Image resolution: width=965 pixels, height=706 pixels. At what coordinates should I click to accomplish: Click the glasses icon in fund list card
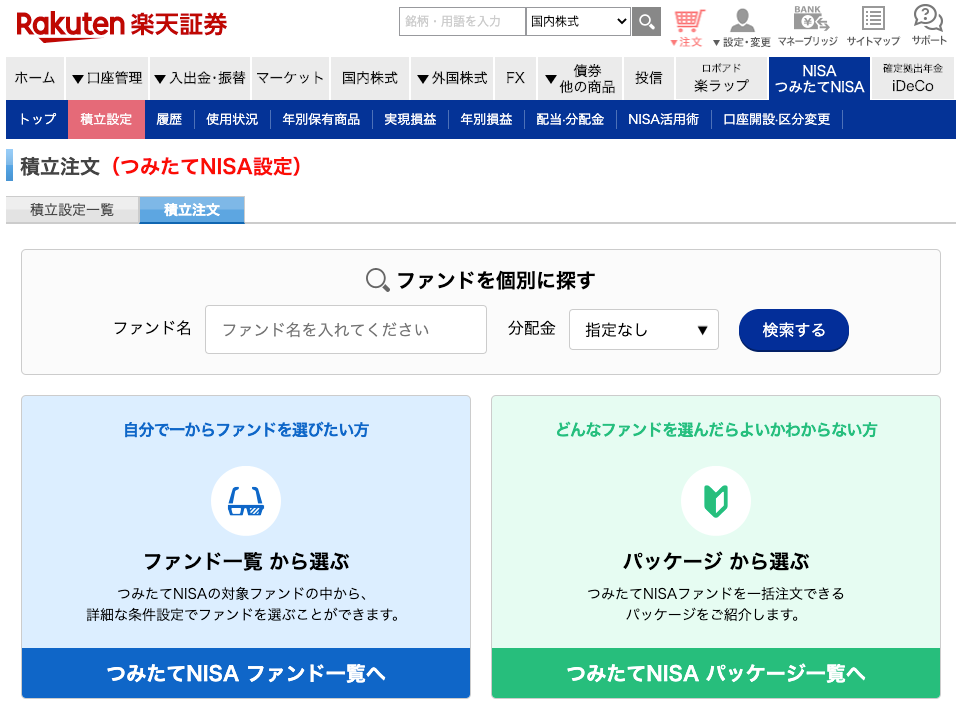point(246,501)
